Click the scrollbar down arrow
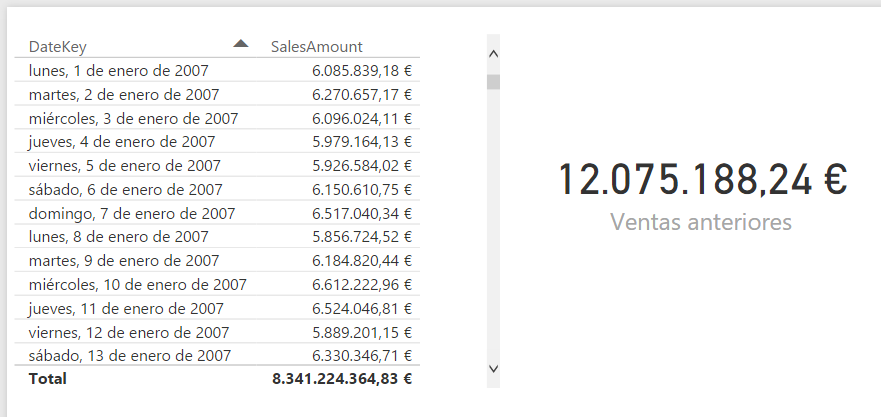881x417 pixels. coord(494,369)
